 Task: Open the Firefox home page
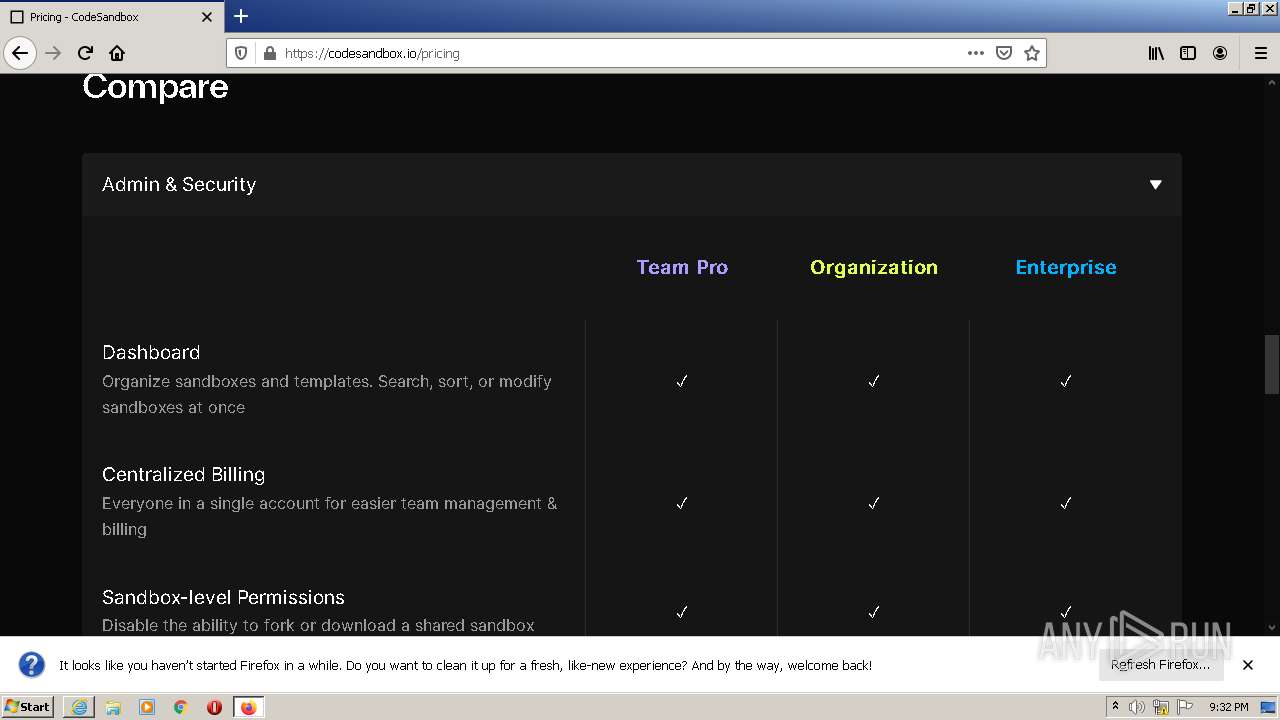click(x=117, y=53)
